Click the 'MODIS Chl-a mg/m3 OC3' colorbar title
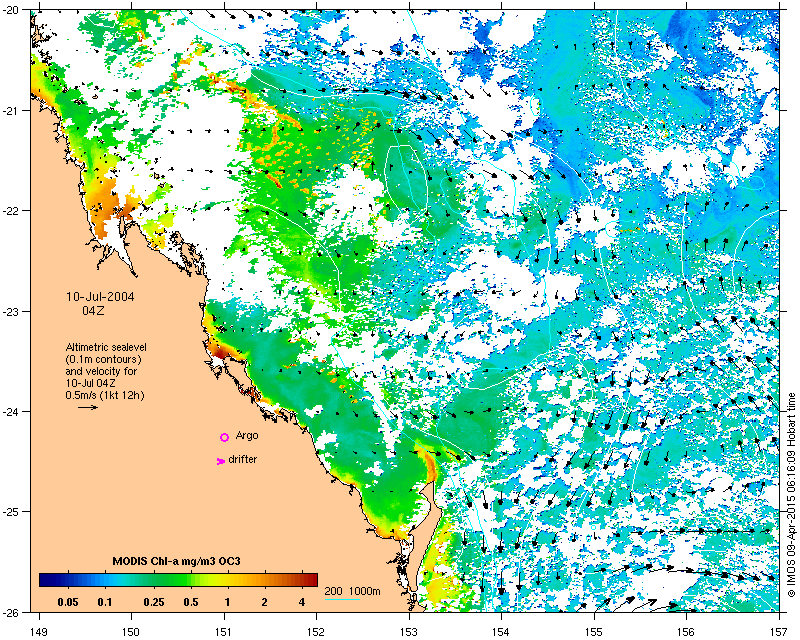Image resolution: width=800 pixels, height=640 pixels. coord(177,561)
